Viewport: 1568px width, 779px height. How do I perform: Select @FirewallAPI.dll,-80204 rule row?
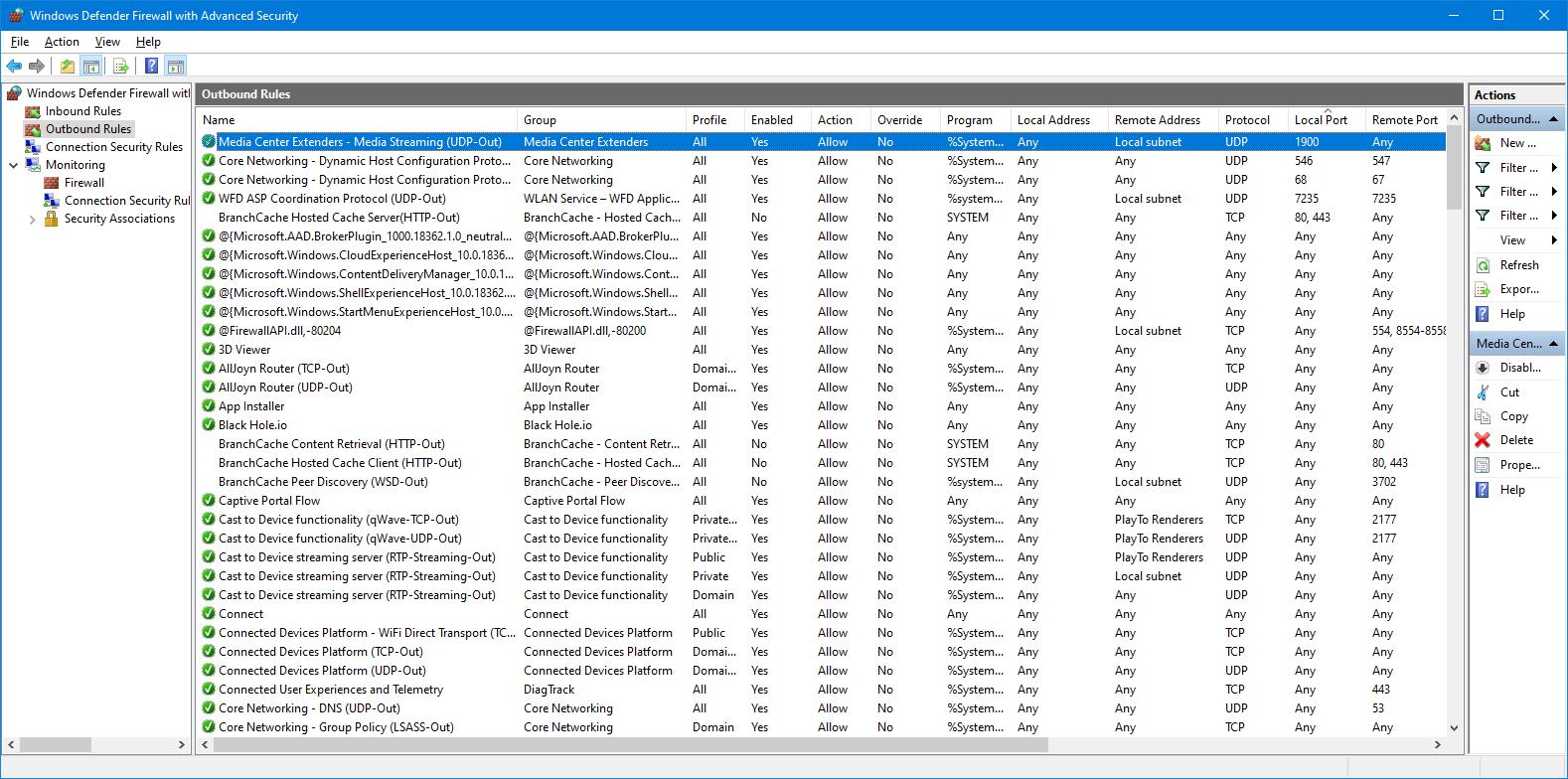point(821,331)
